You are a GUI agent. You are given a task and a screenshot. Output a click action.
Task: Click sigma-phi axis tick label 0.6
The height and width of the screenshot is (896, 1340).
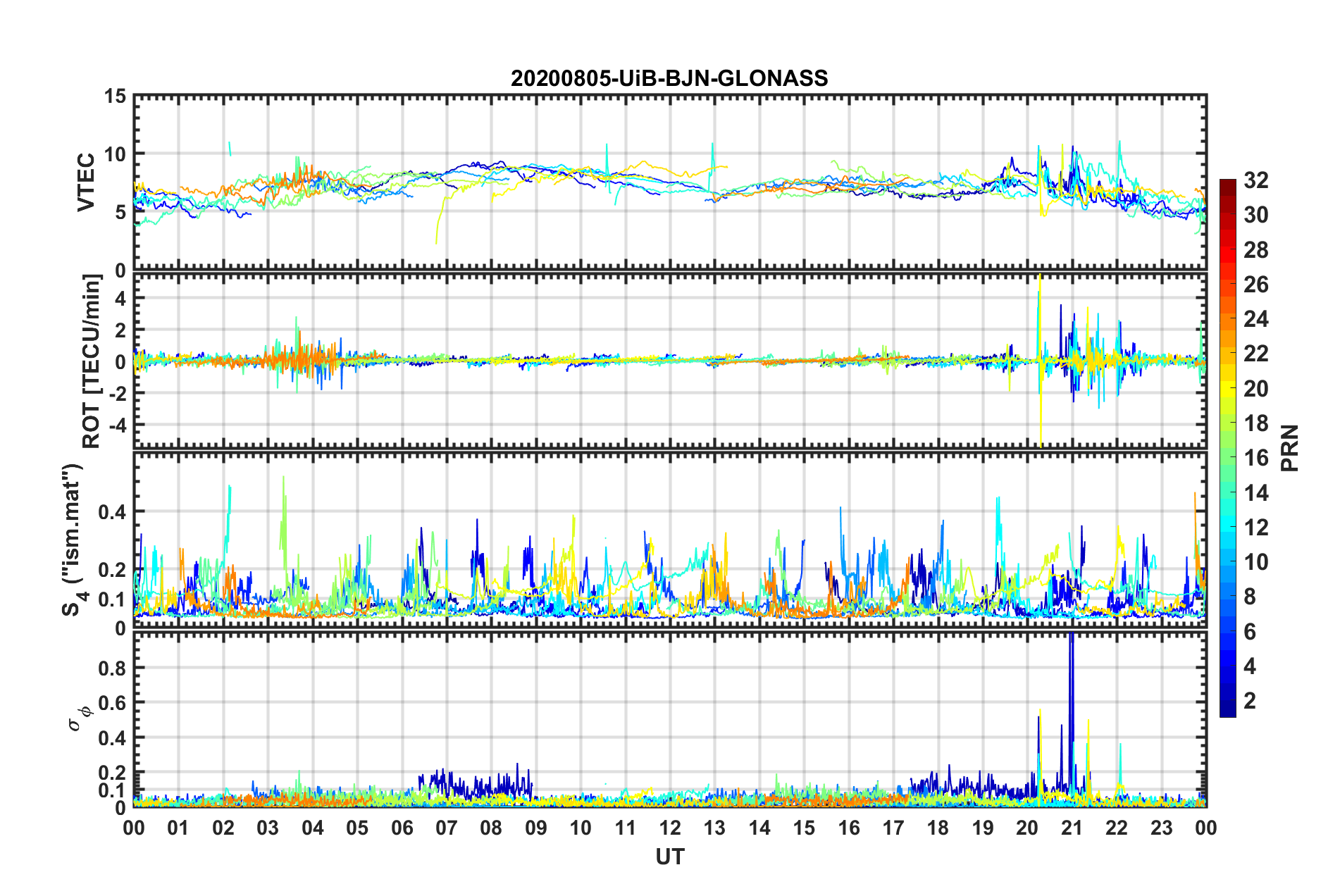point(113,703)
